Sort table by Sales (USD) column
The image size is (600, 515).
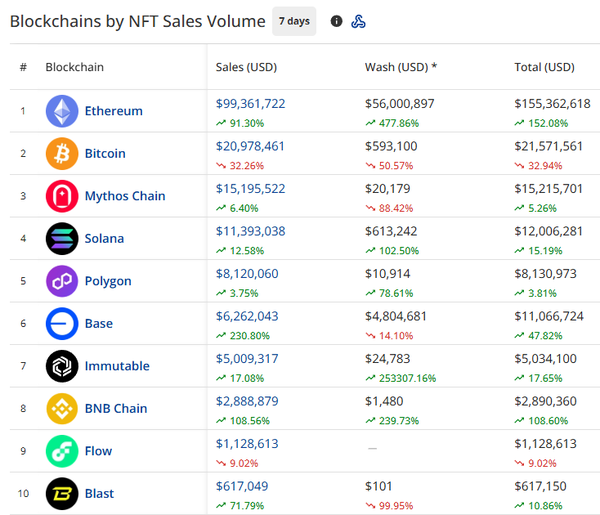(x=246, y=67)
